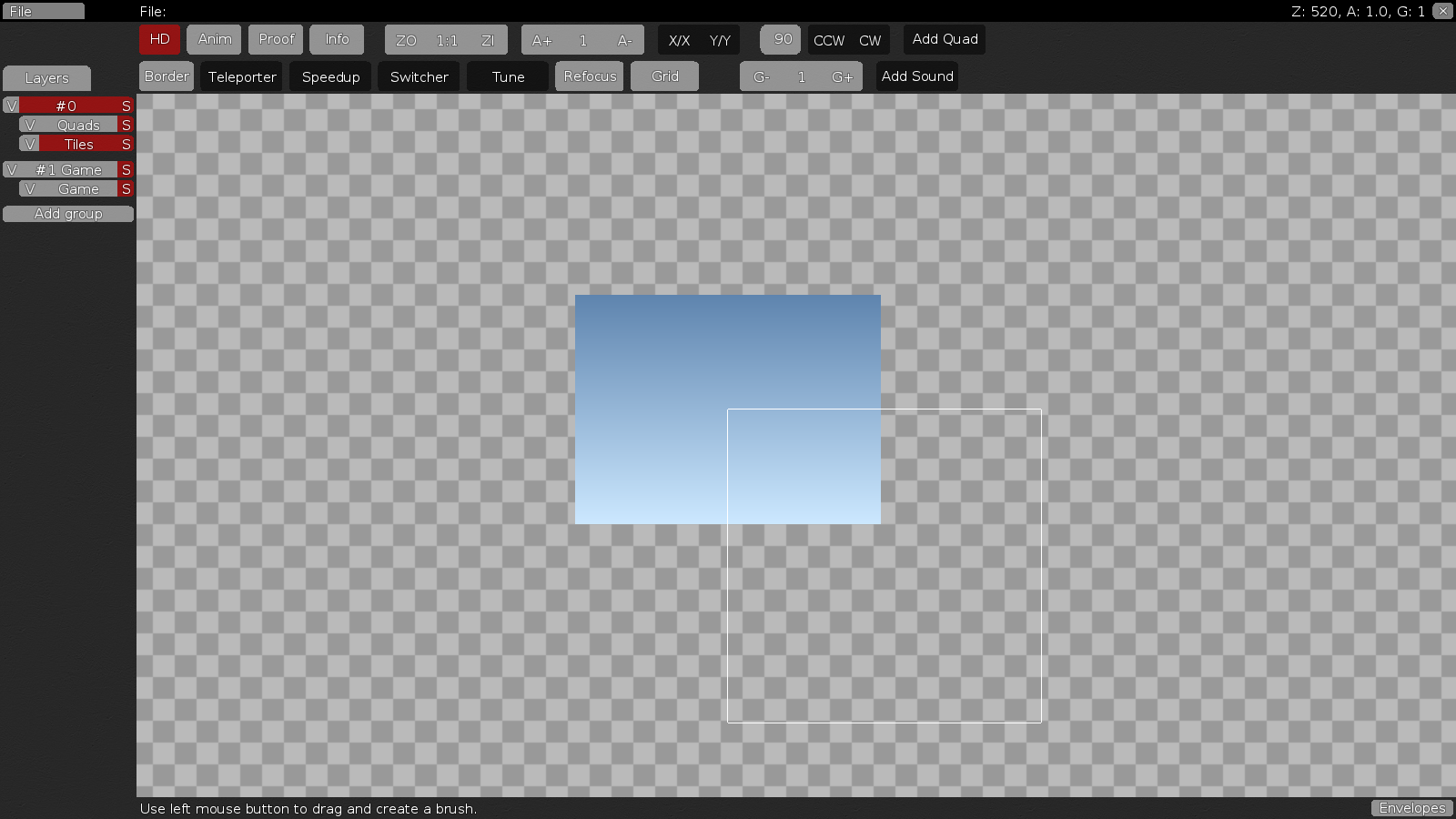Zoom out with the ZO control
The height and width of the screenshot is (819, 1456).
406,40
